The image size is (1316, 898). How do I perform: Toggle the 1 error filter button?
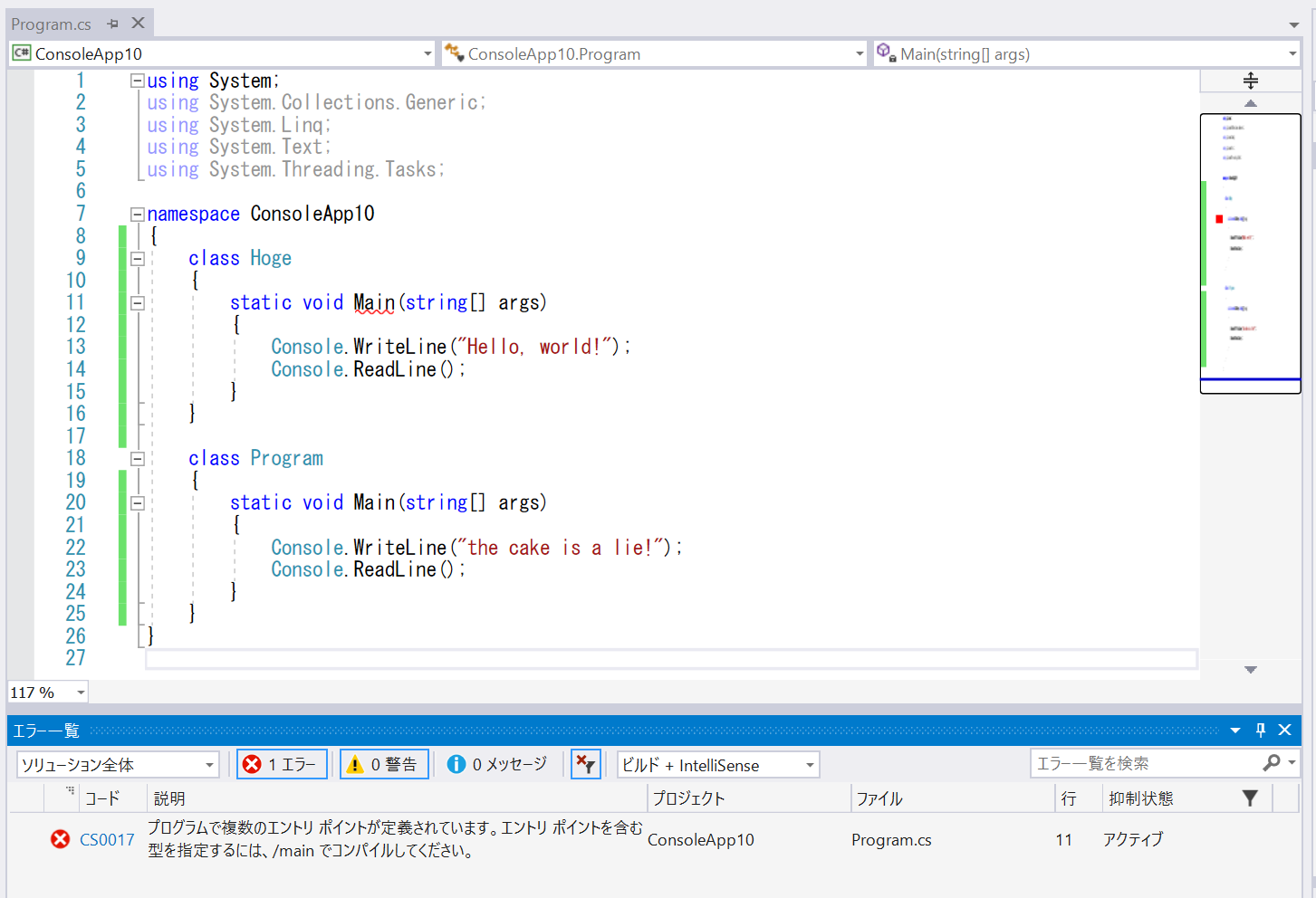[282, 765]
